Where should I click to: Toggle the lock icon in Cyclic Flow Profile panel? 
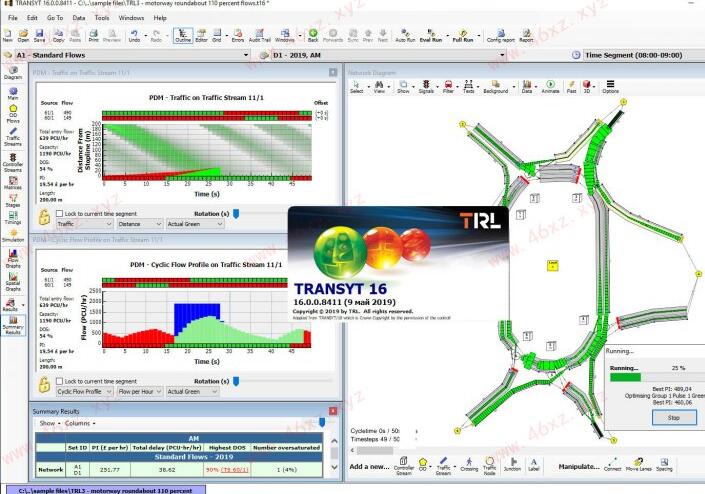tap(44, 385)
